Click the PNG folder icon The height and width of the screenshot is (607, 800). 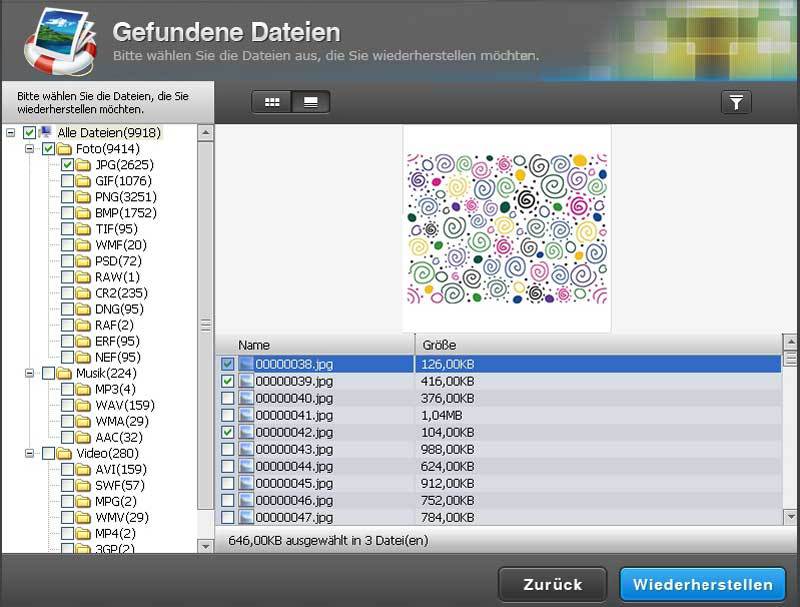(83, 197)
